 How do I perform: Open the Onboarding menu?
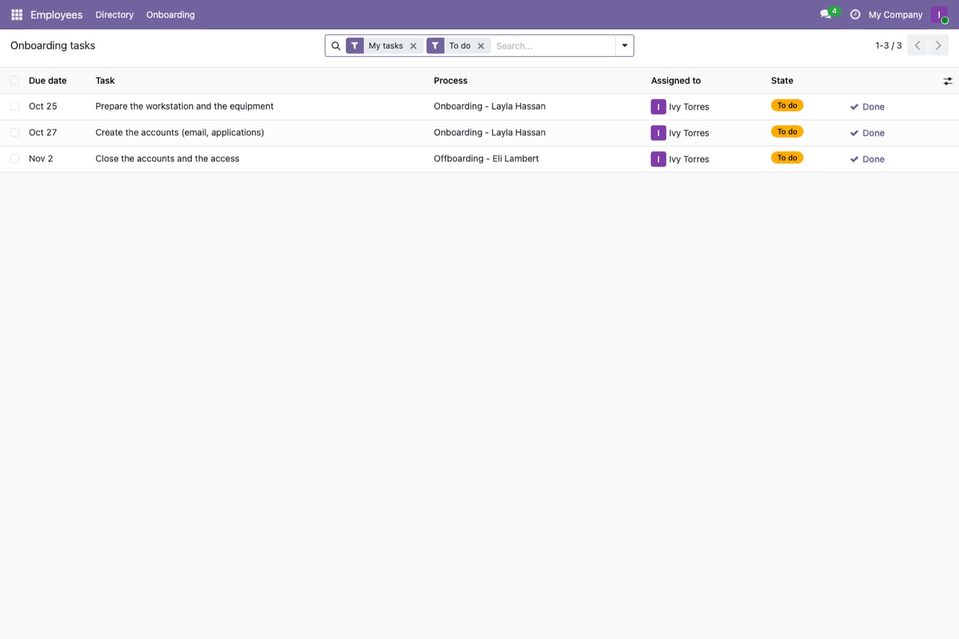point(171,15)
